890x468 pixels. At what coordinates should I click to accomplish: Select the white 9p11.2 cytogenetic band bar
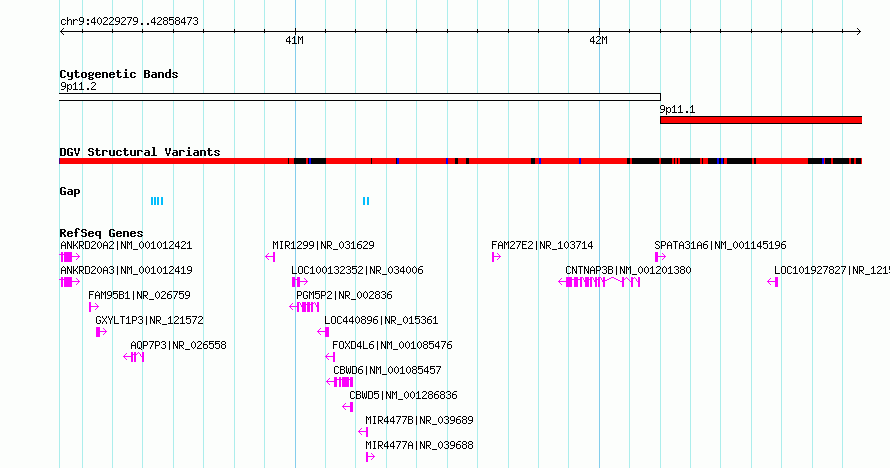[360, 97]
